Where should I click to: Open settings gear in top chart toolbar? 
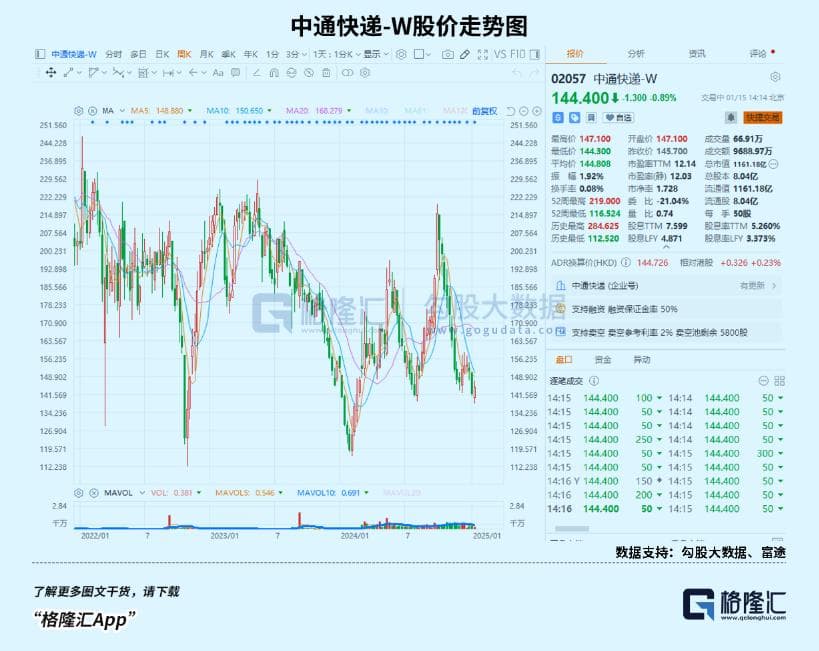point(401,53)
